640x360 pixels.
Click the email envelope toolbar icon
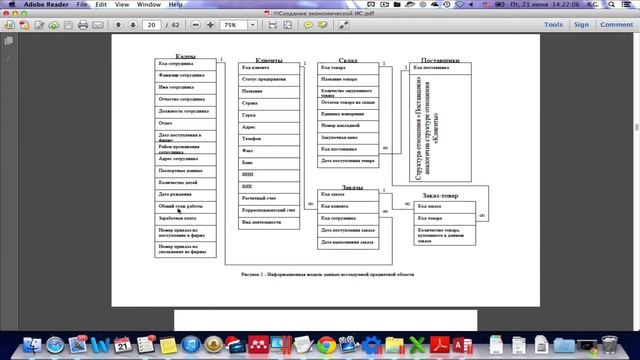pos(98,25)
